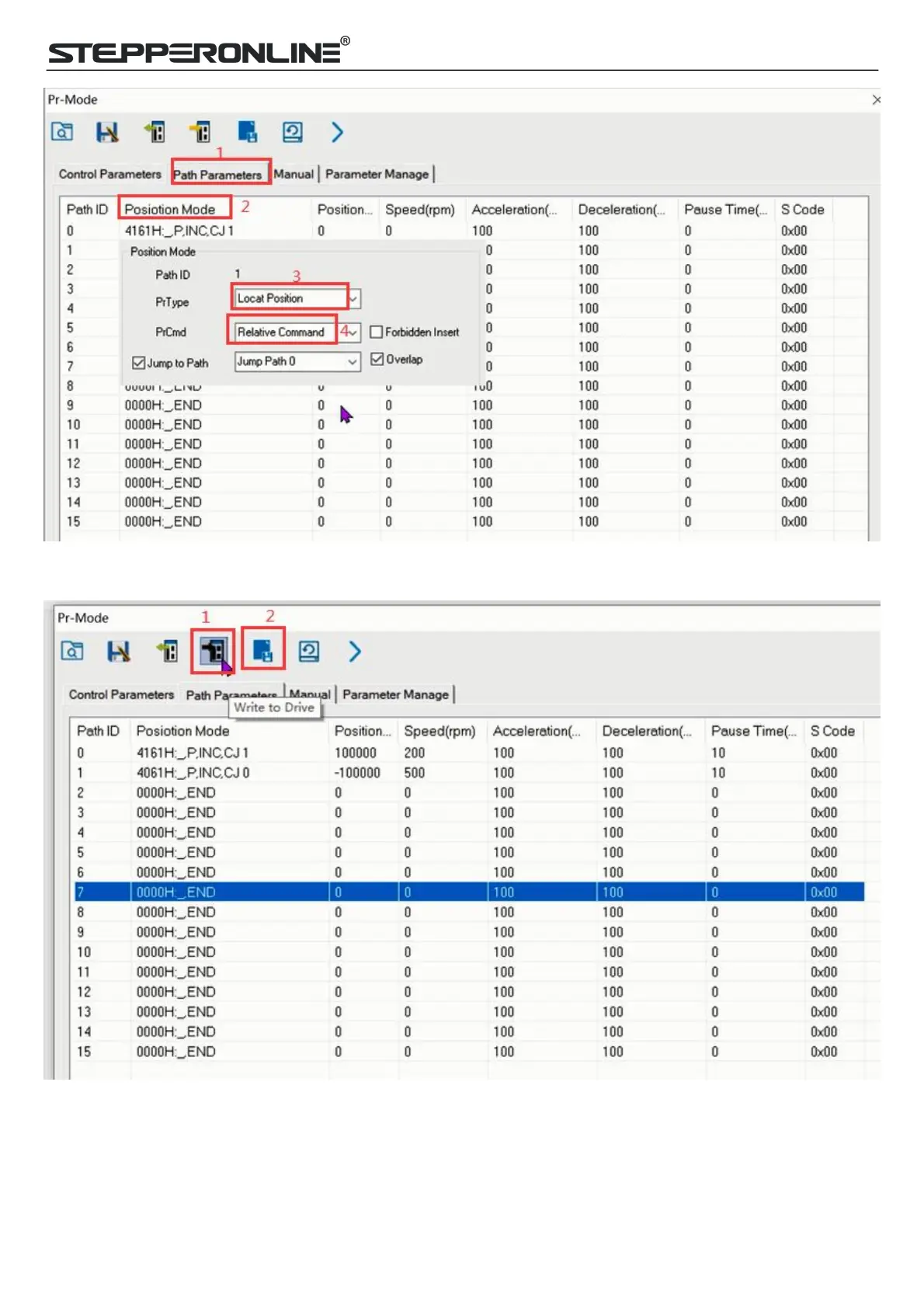Switch to Control Parameters tab in lower window
The image size is (924, 1308).
point(121,694)
